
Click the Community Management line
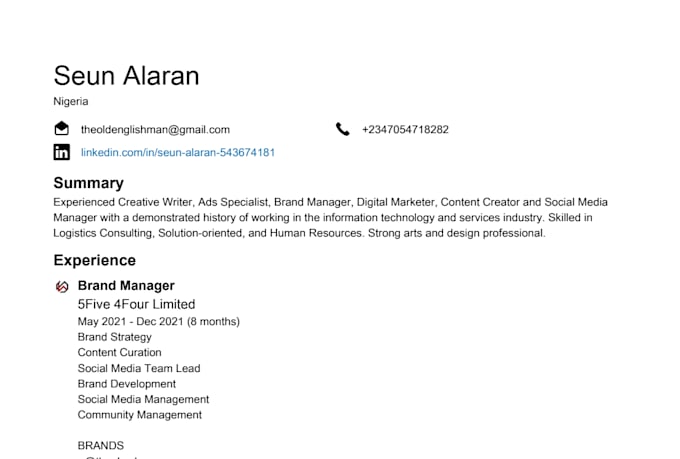139,414
